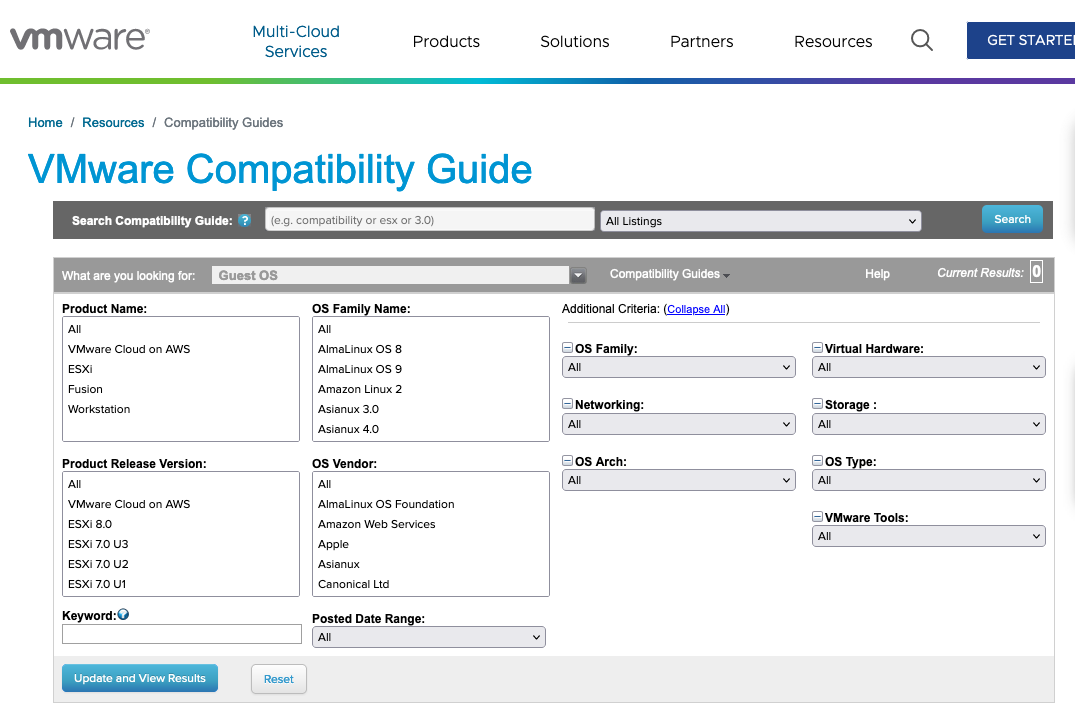This screenshot has height=727, width=1075.
Task: Open the Networking dropdown
Action: pyautogui.click(x=678, y=424)
